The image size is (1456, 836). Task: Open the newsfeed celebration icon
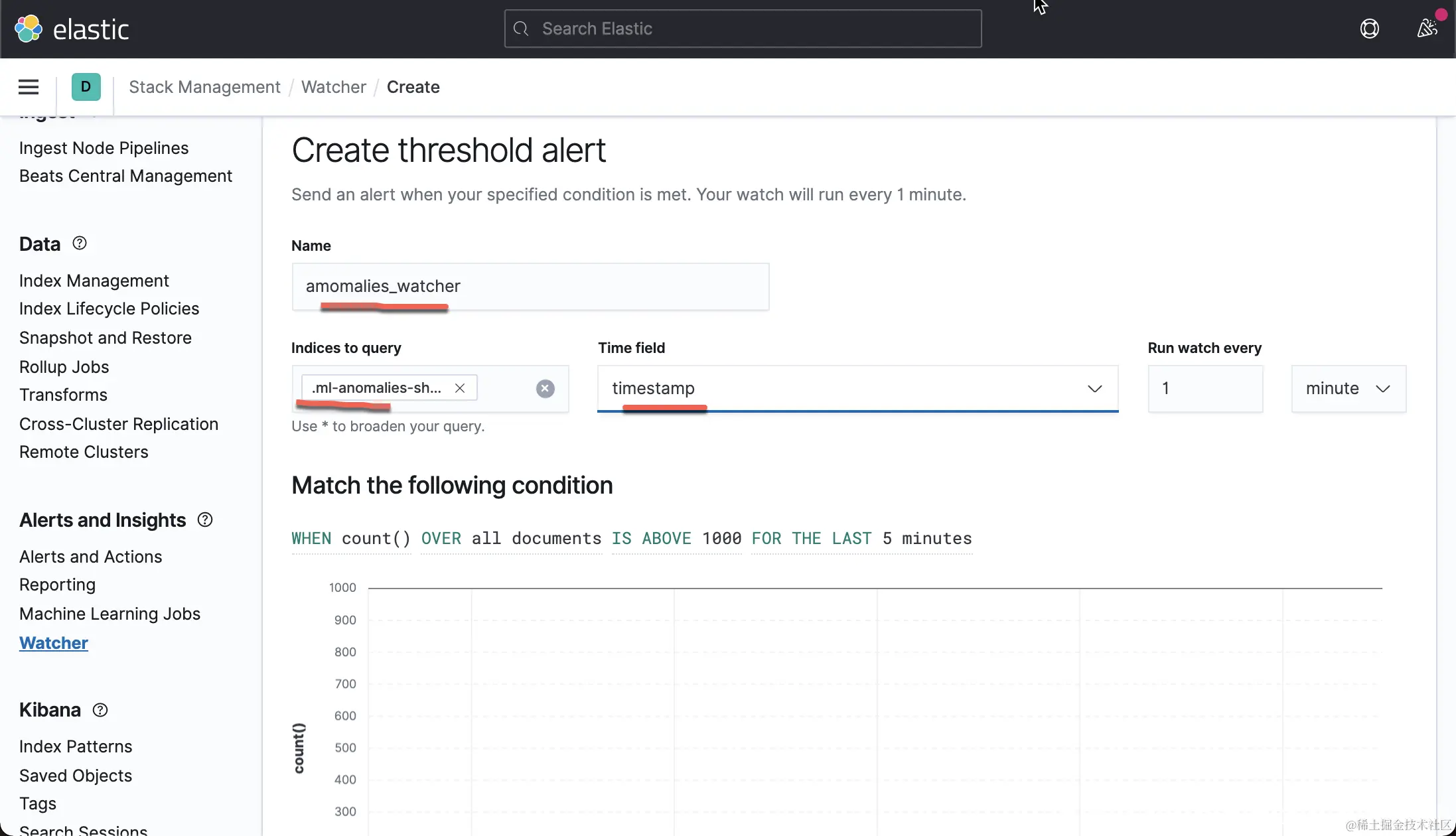[1427, 28]
